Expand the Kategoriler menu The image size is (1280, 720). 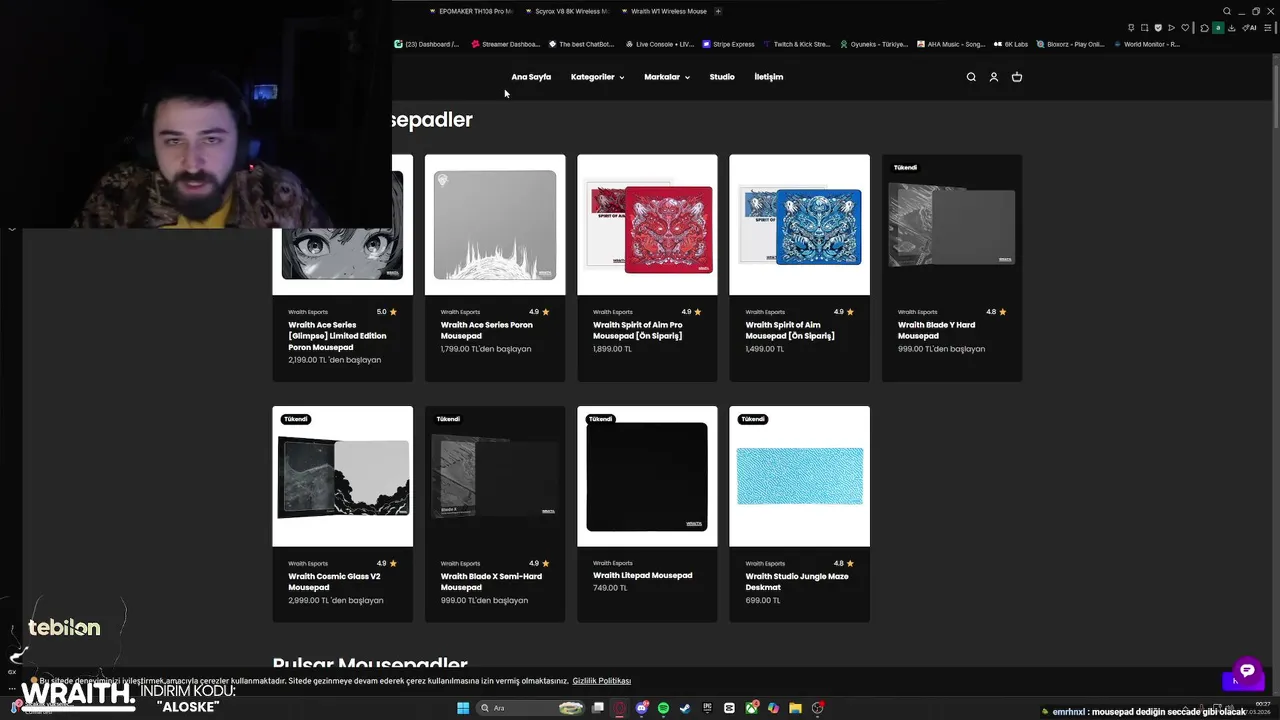pos(597,77)
